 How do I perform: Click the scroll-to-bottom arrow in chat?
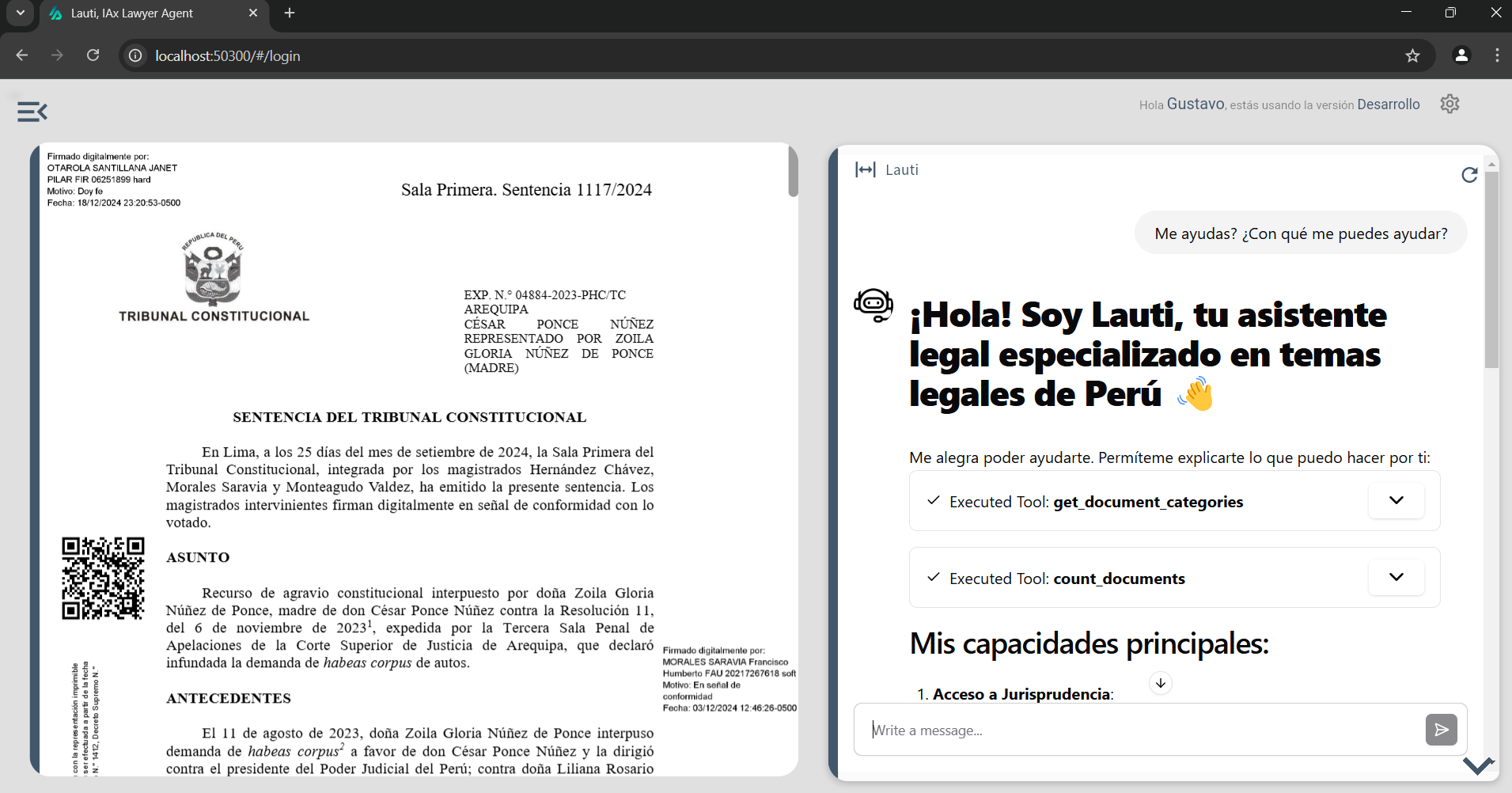pos(1160,683)
